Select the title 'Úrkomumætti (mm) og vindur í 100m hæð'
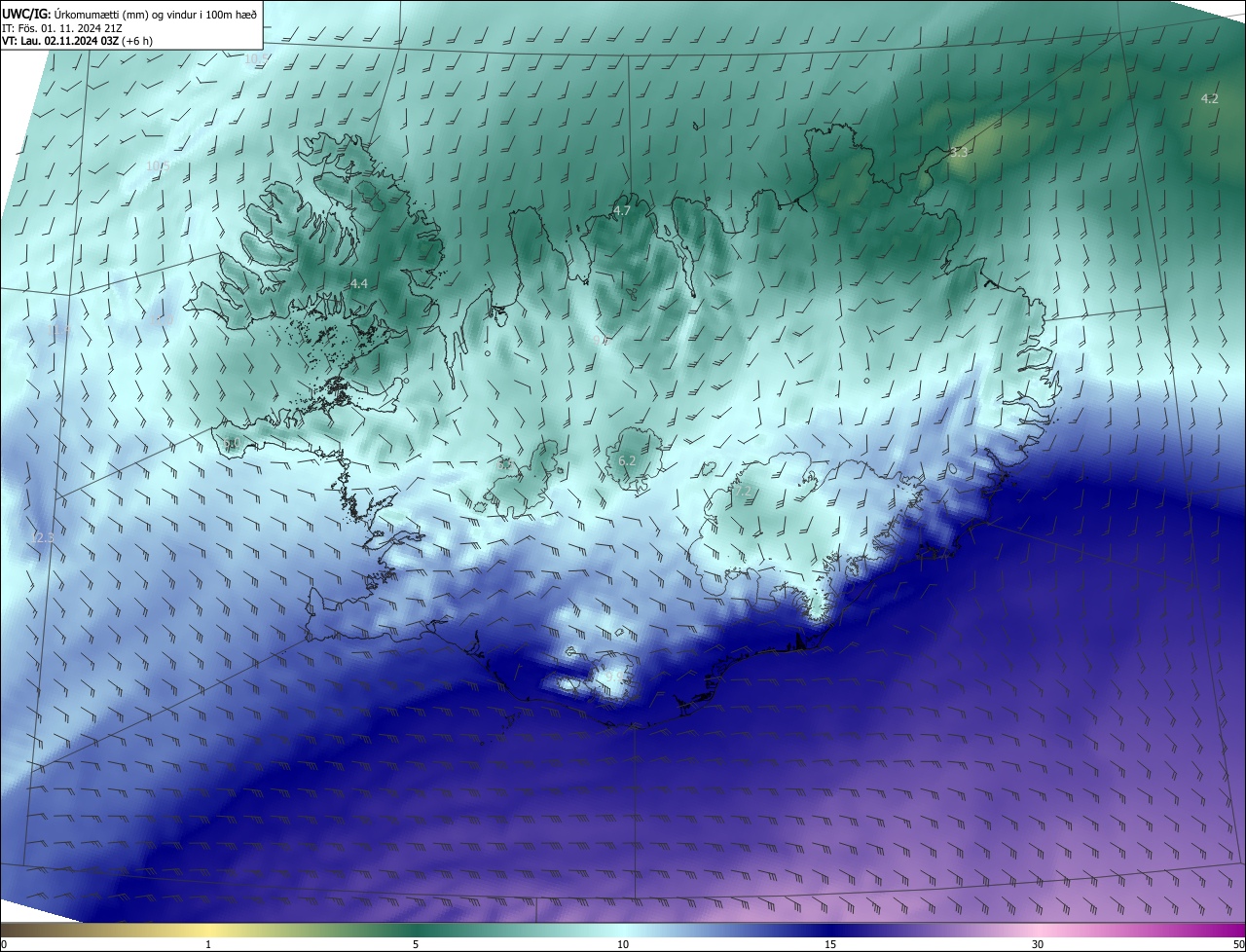Screen dimensions: 1246x952 tap(155, 14)
